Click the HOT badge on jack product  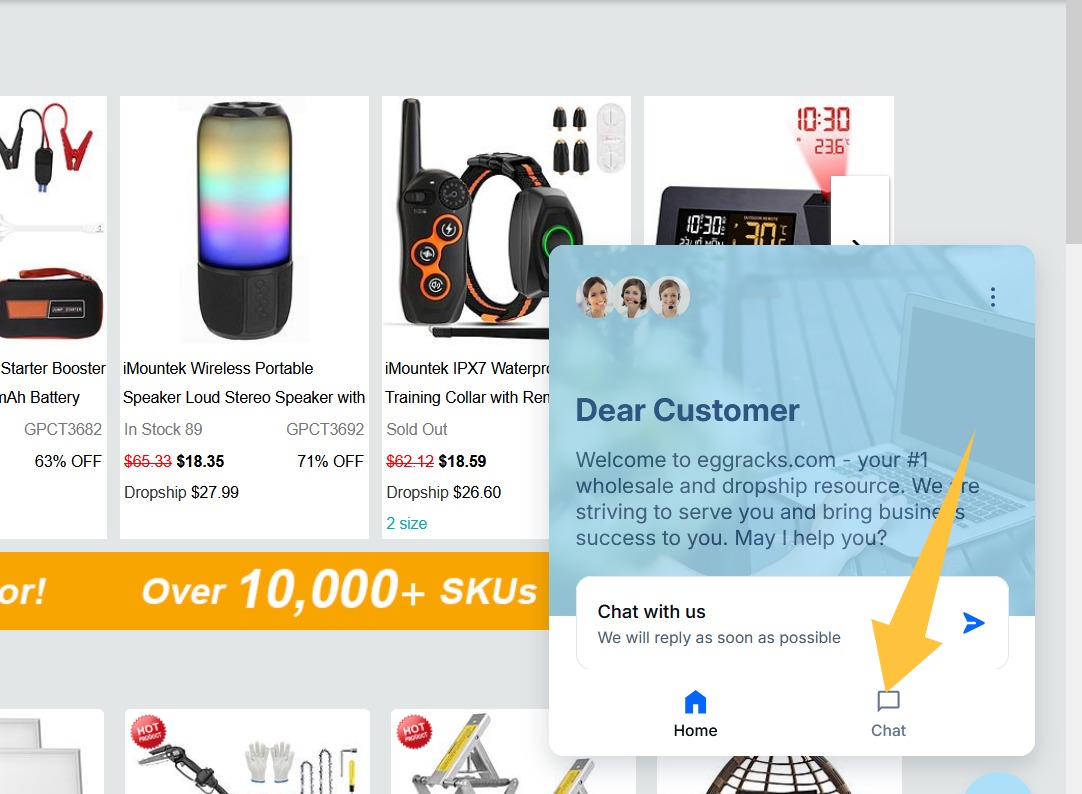tap(413, 731)
